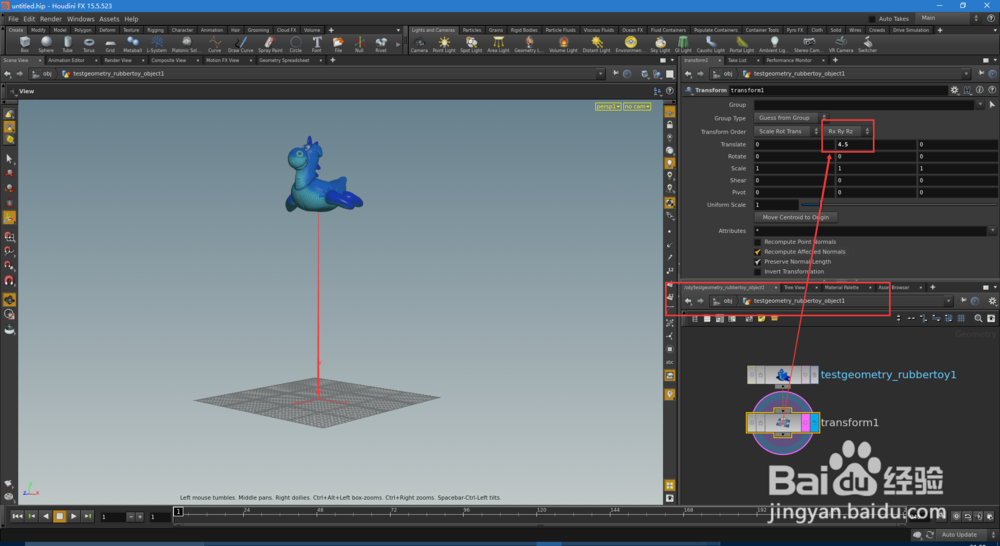Add a Sky Light
The image size is (1000, 546).
[x=660, y=45]
